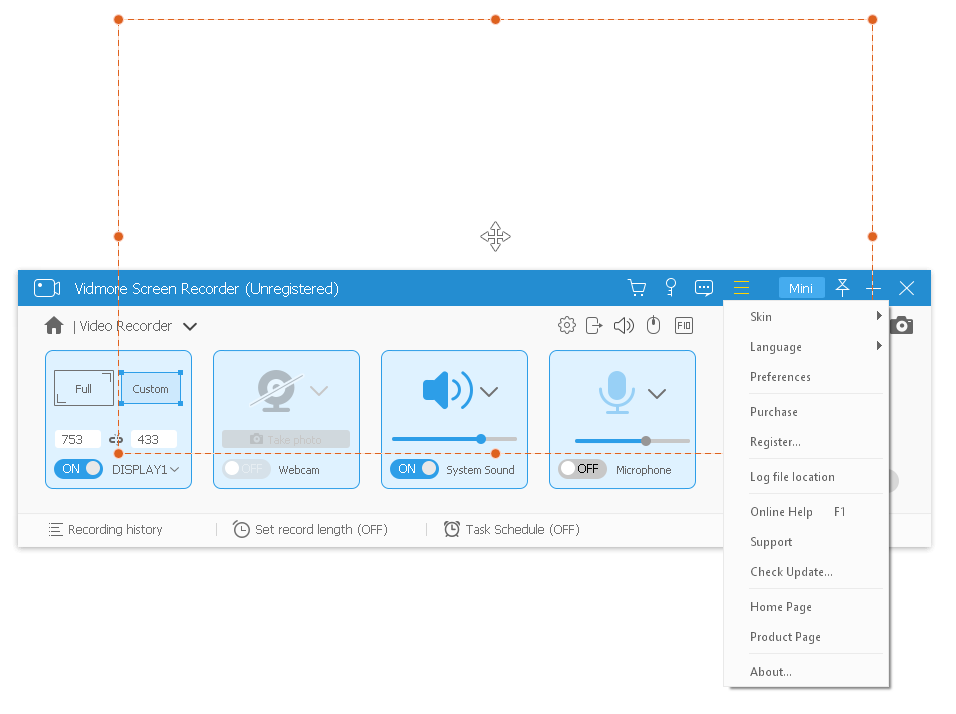
Task: Click the Task Schedule alarm icon
Action: click(x=452, y=529)
